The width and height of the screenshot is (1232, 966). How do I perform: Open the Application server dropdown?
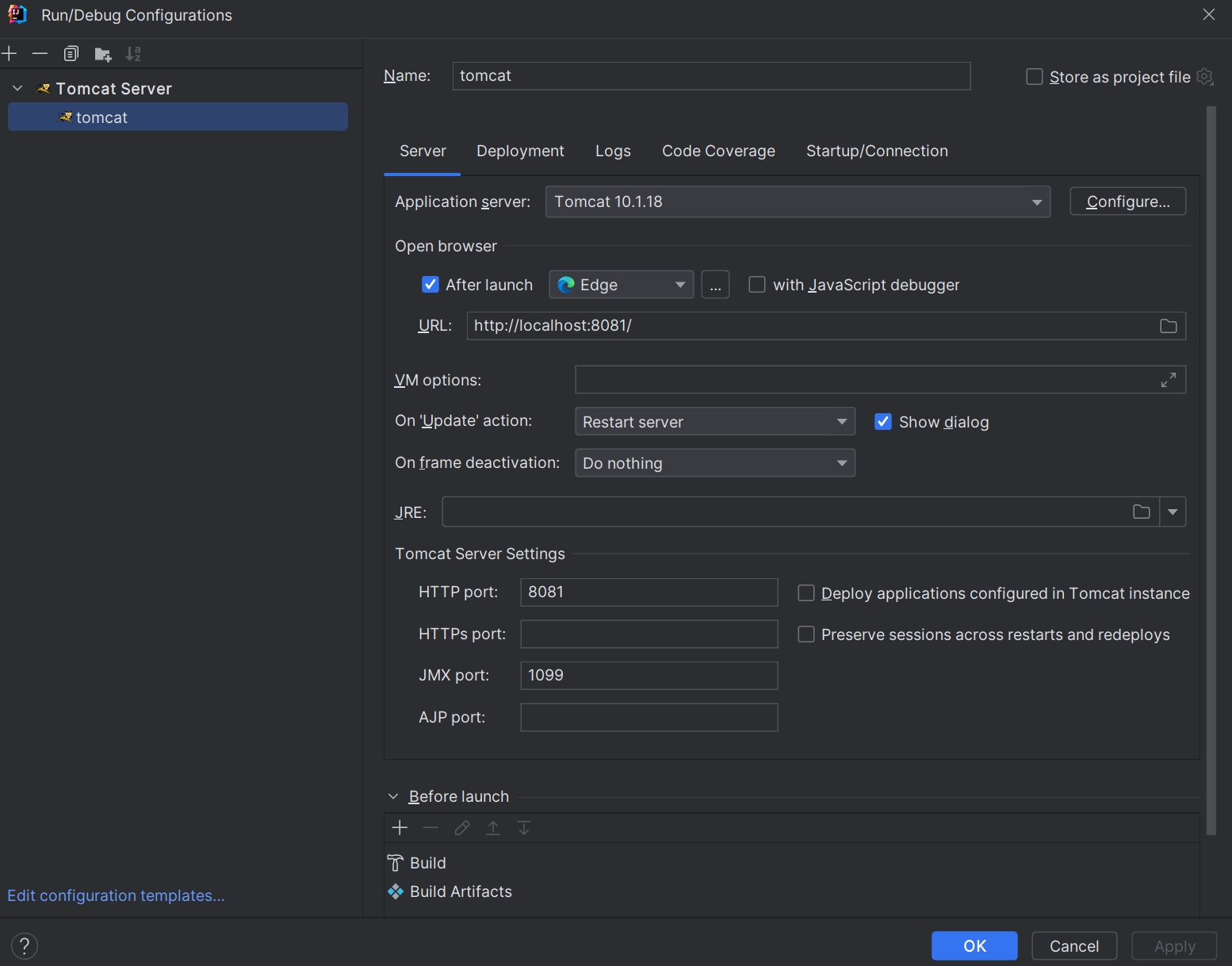[x=798, y=202]
